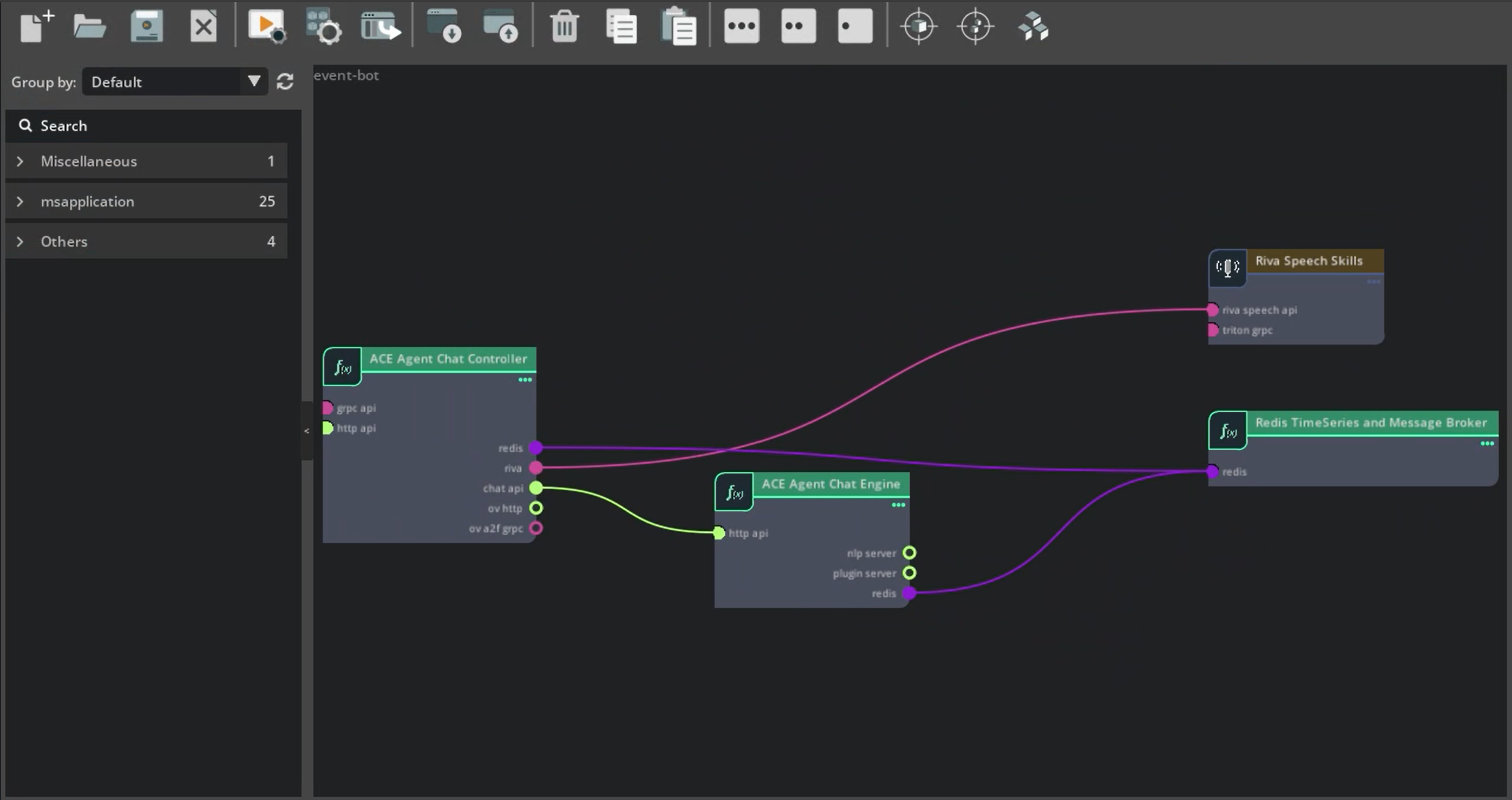Image resolution: width=1512 pixels, height=800 pixels.
Task: Open ACE Agent Chat Engine options dots
Action: coord(898,505)
